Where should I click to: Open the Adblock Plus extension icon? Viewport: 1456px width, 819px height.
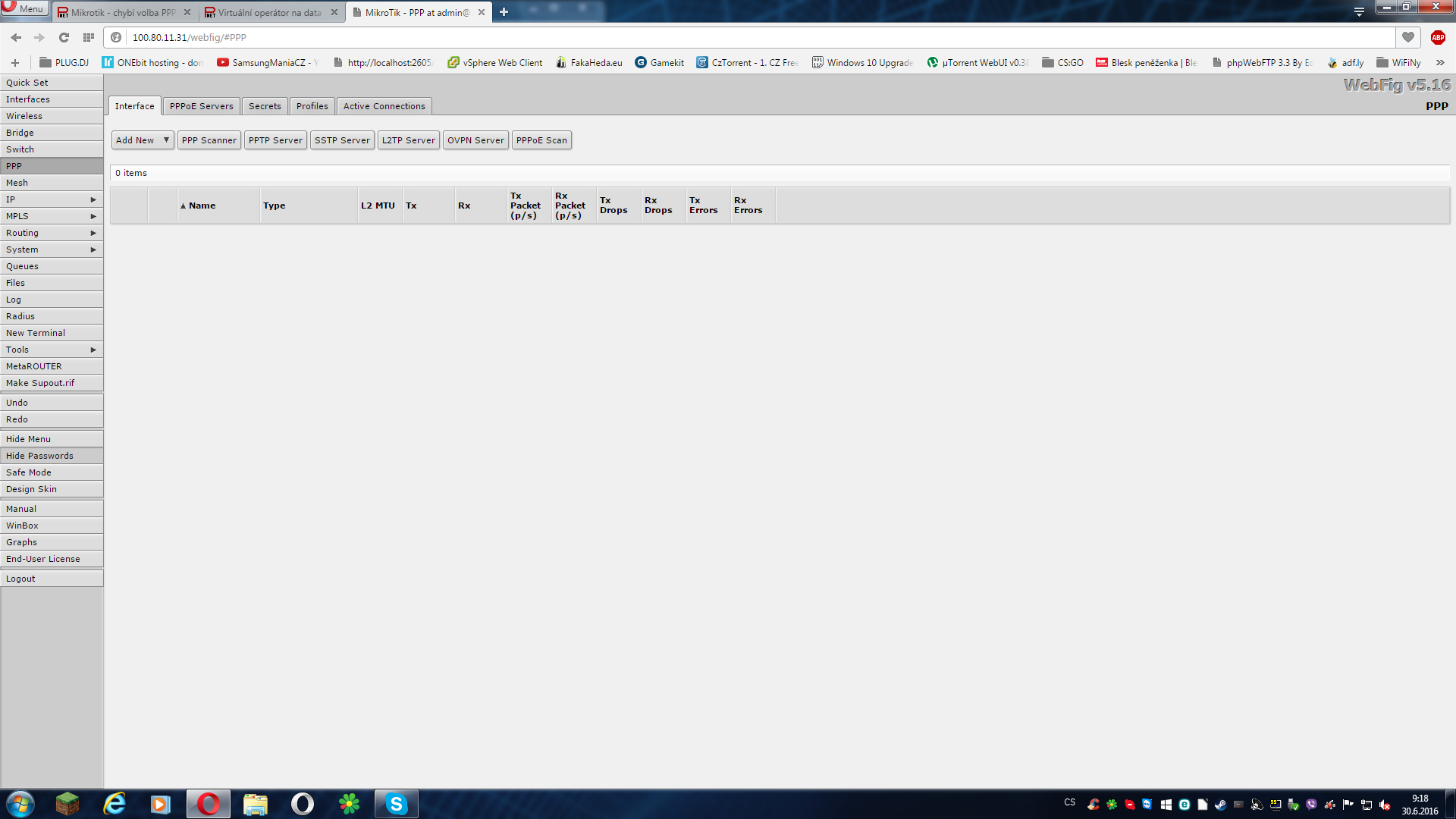tap(1438, 37)
